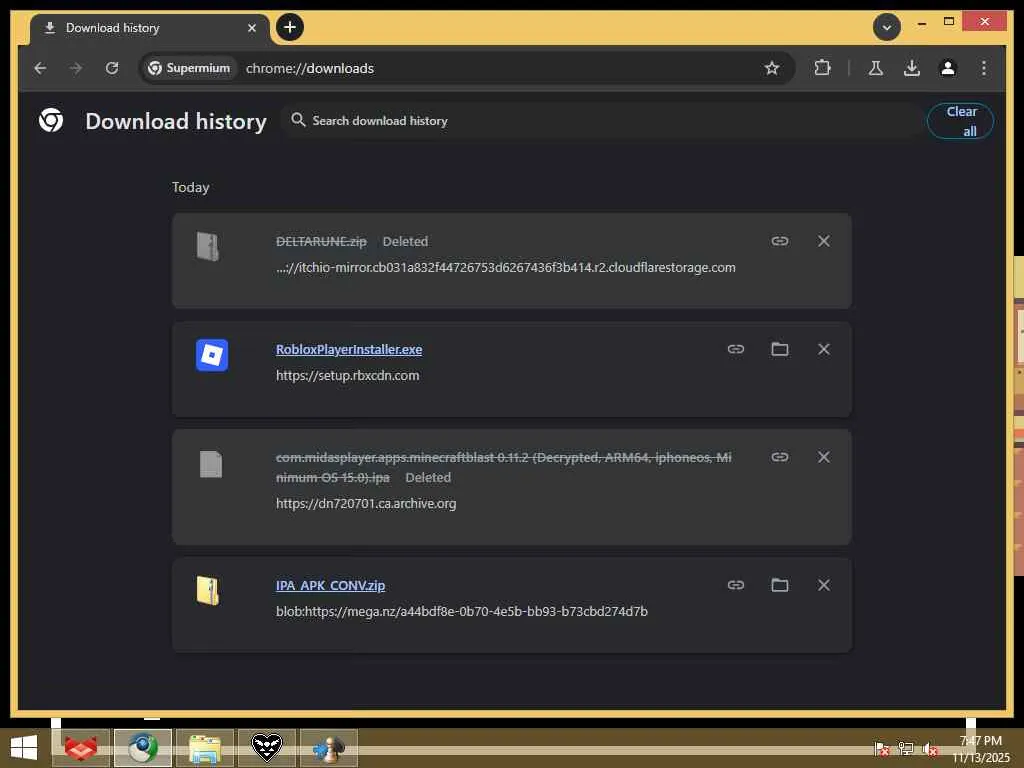Open a new tab
The width and height of the screenshot is (1024, 768).
click(290, 27)
